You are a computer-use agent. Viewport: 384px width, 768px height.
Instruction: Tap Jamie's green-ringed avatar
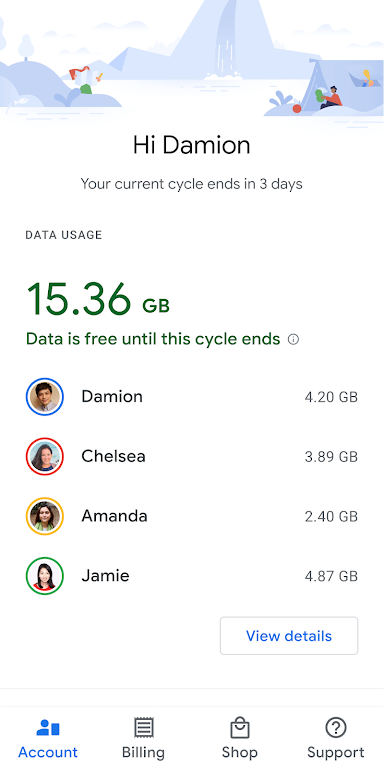tap(45, 576)
